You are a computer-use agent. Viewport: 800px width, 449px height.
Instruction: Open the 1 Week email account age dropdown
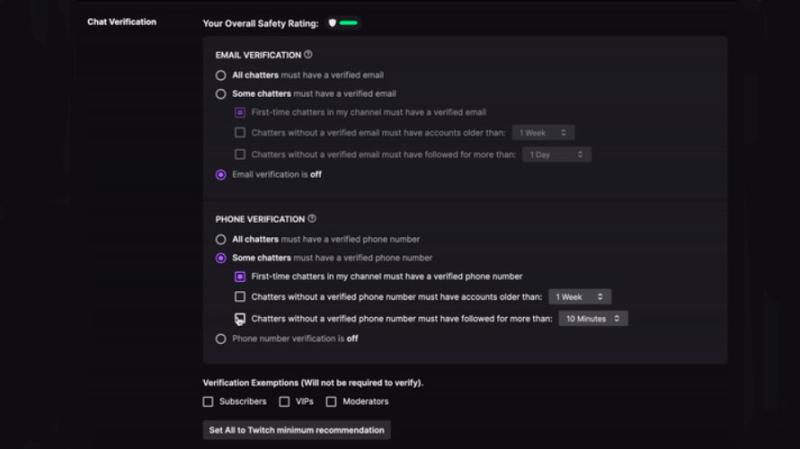pyautogui.click(x=542, y=132)
